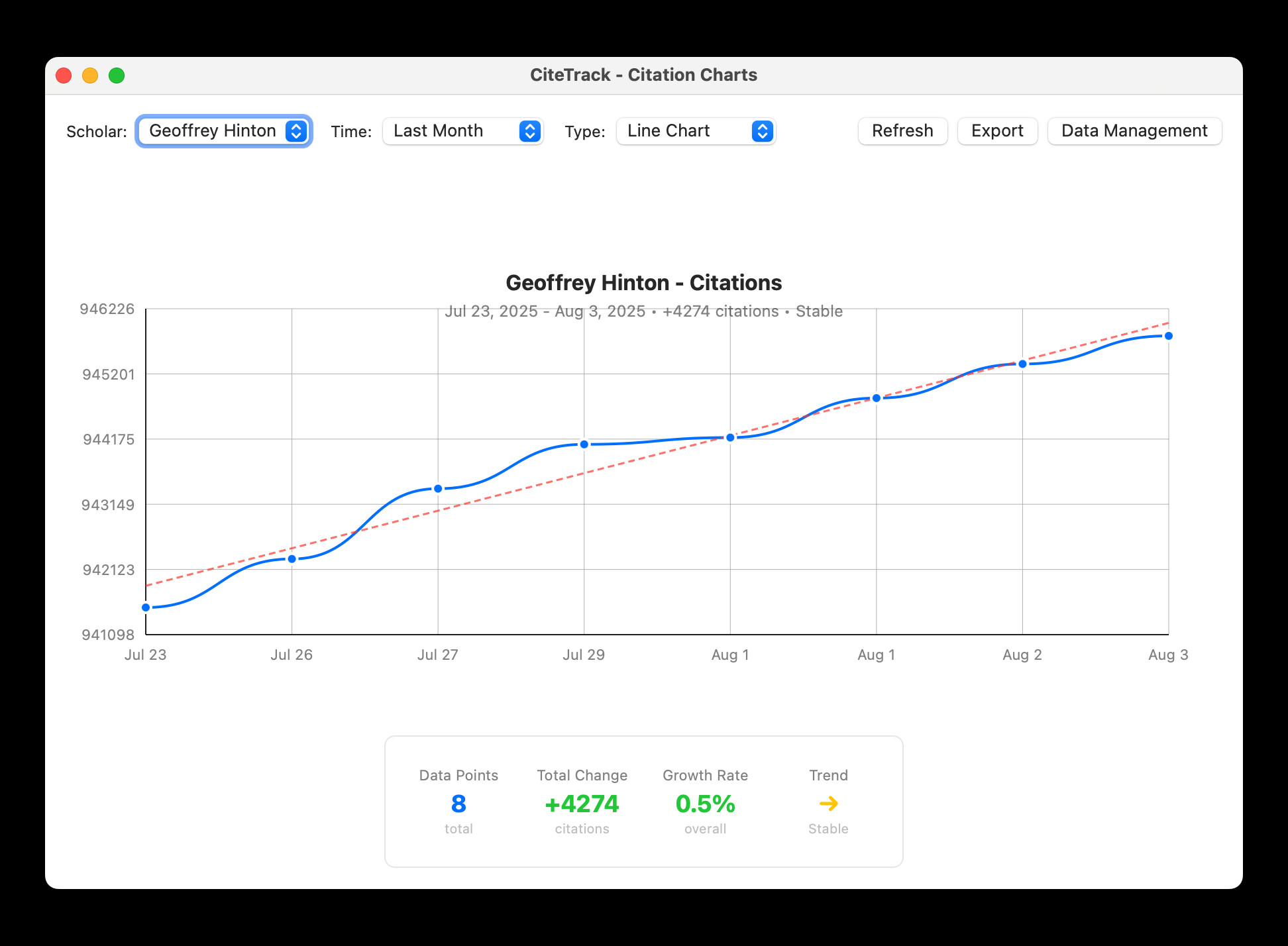Click the yellow Stable trend arrow icon

828,804
